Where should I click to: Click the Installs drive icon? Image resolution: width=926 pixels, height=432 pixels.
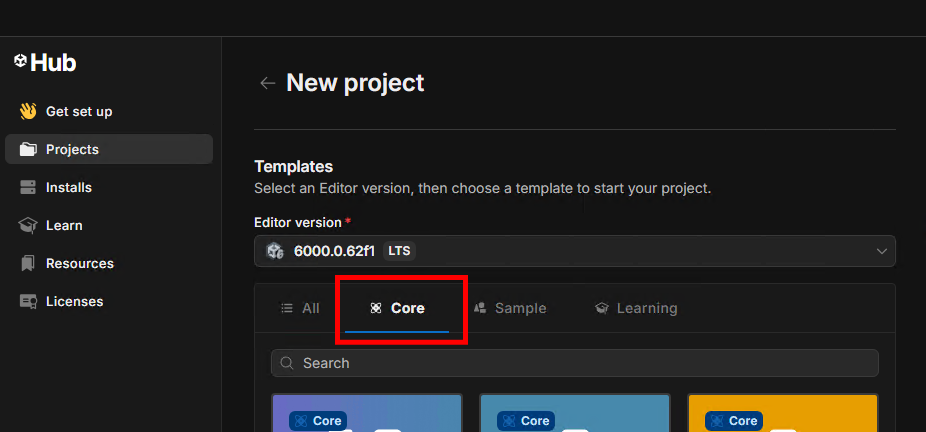point(28,187)
